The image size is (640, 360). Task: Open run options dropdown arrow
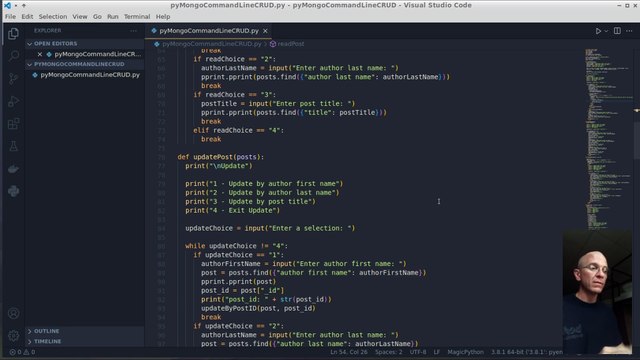coord(606,31)
